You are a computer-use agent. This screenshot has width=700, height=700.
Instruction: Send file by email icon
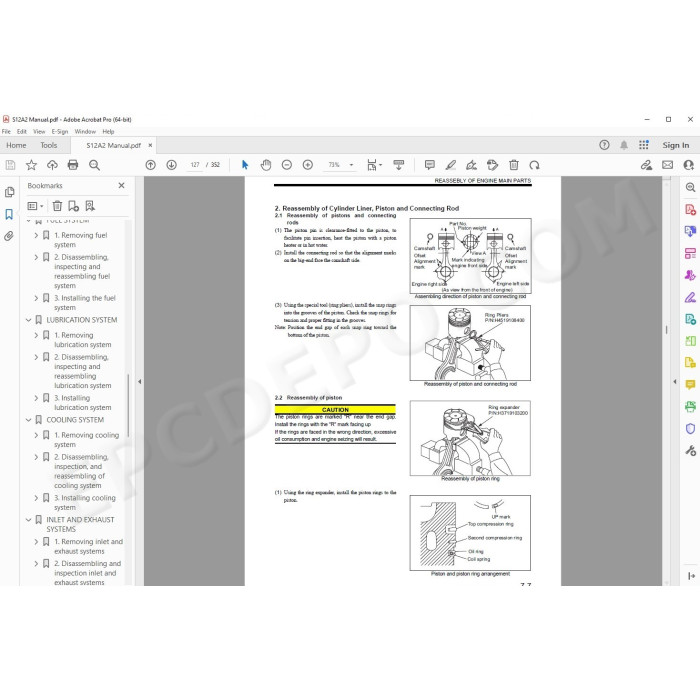click(667, 165)
